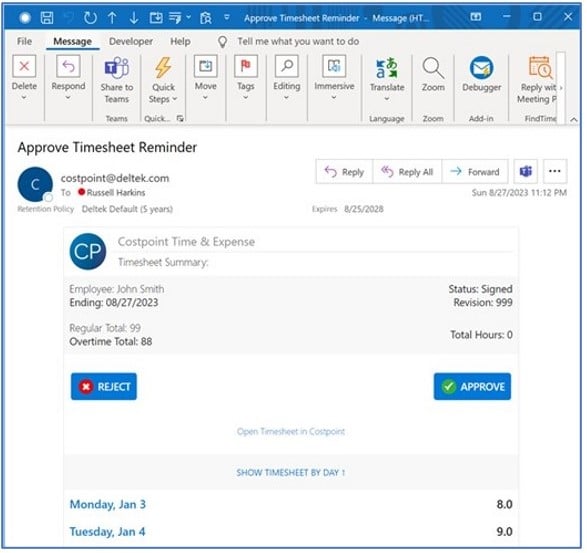The height and width of the screenshot is (553, 587).
Task: Click the Forward button
Action: (475, 171)
